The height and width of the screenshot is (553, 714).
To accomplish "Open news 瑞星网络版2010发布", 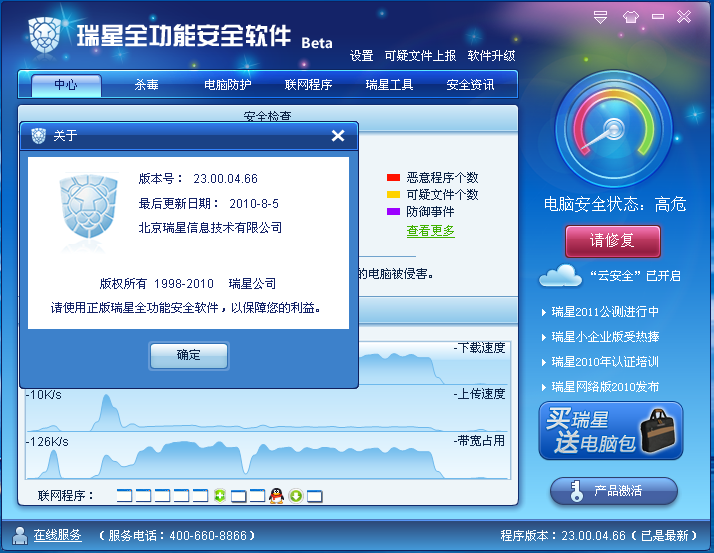I will (x=605, y=387).
